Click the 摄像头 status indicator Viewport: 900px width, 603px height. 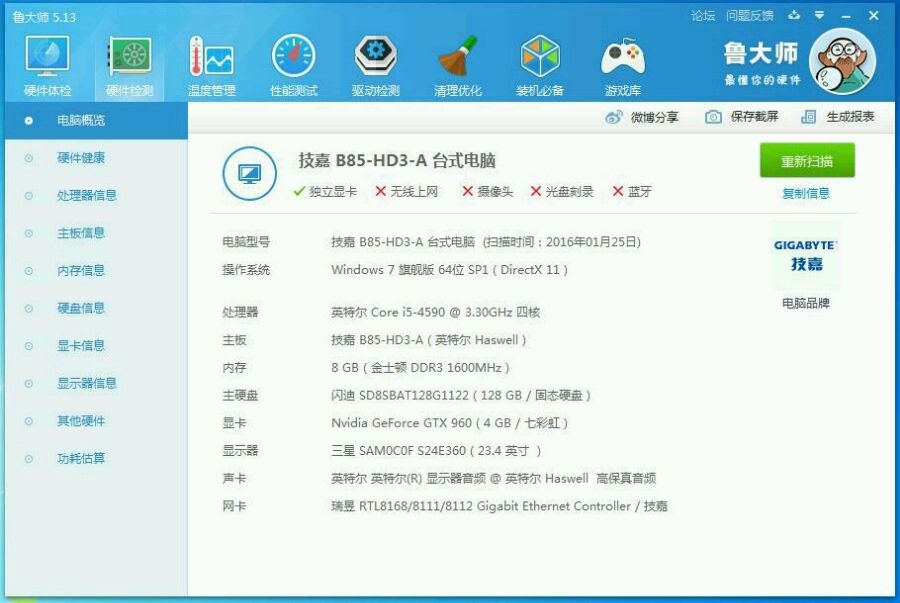point(488,192)
